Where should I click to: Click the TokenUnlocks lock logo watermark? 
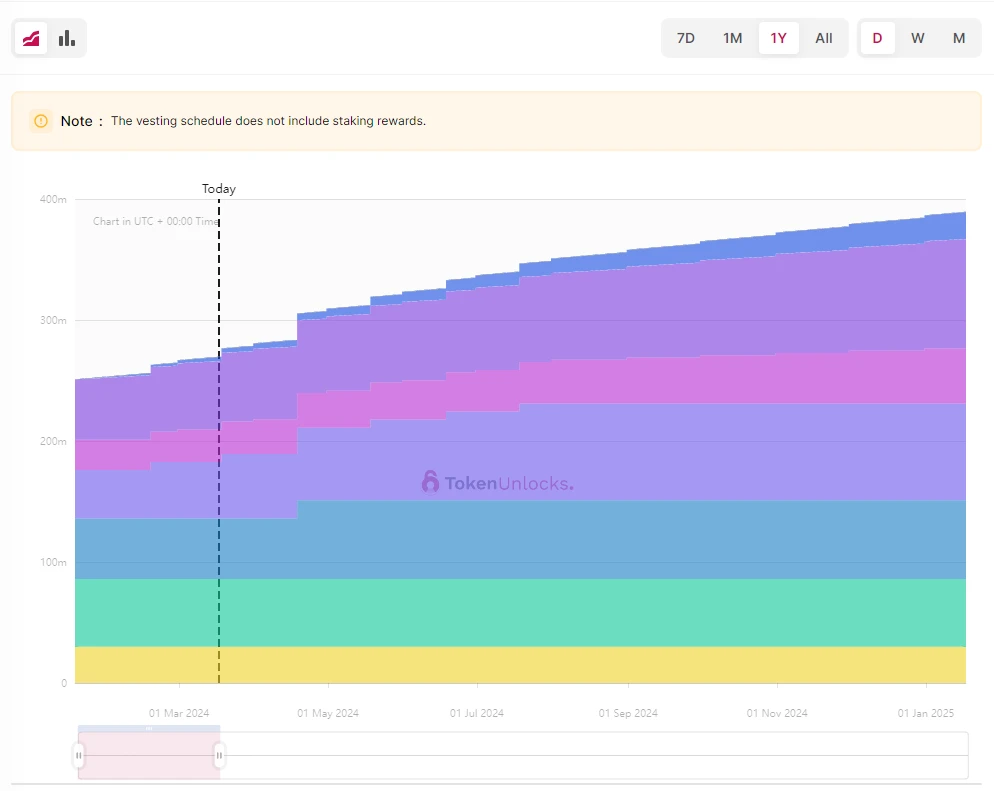[430, 482]
